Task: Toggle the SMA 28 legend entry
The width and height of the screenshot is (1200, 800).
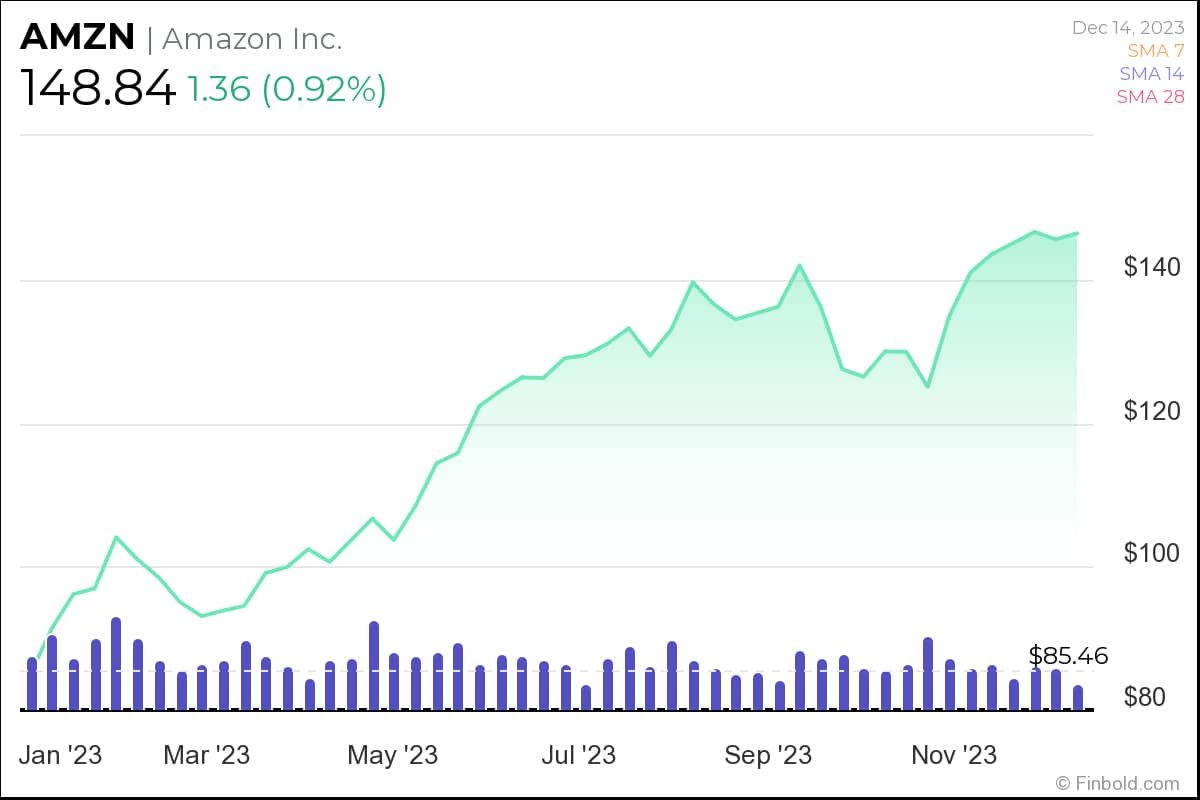Action: point(1150,97)
